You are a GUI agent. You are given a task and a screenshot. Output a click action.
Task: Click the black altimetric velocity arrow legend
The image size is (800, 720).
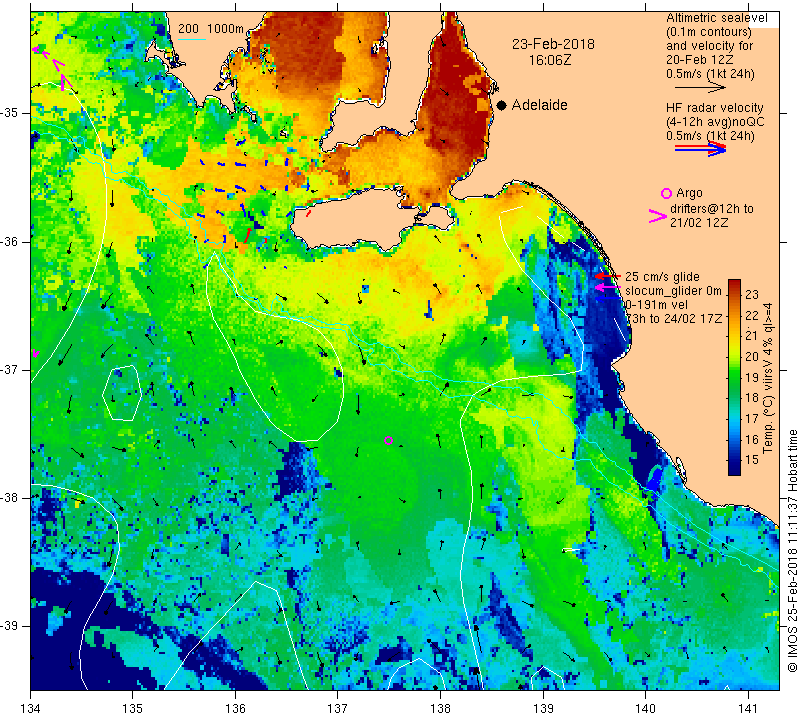tap(700, 88)
